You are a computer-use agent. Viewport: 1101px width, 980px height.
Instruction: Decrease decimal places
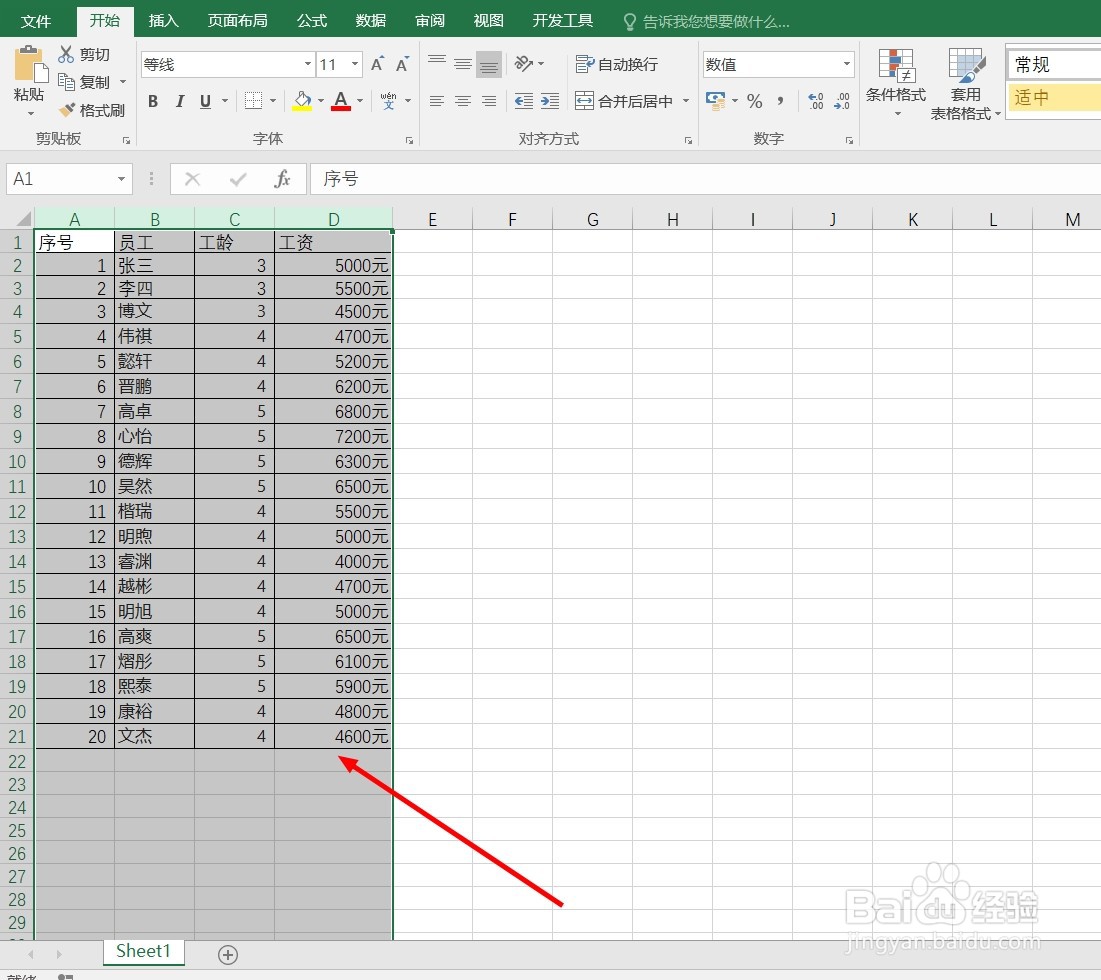pyautogui.click(x=841, y=101)
